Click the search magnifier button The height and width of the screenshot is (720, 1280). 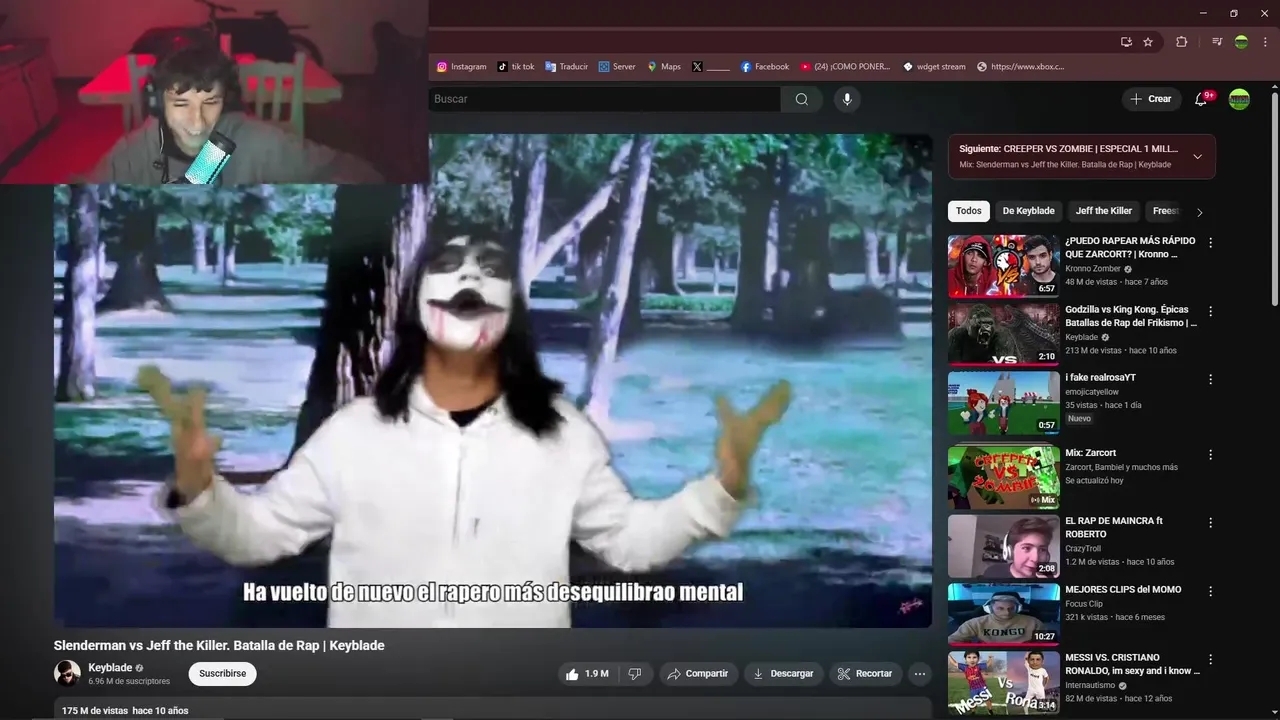coord(802,99)
